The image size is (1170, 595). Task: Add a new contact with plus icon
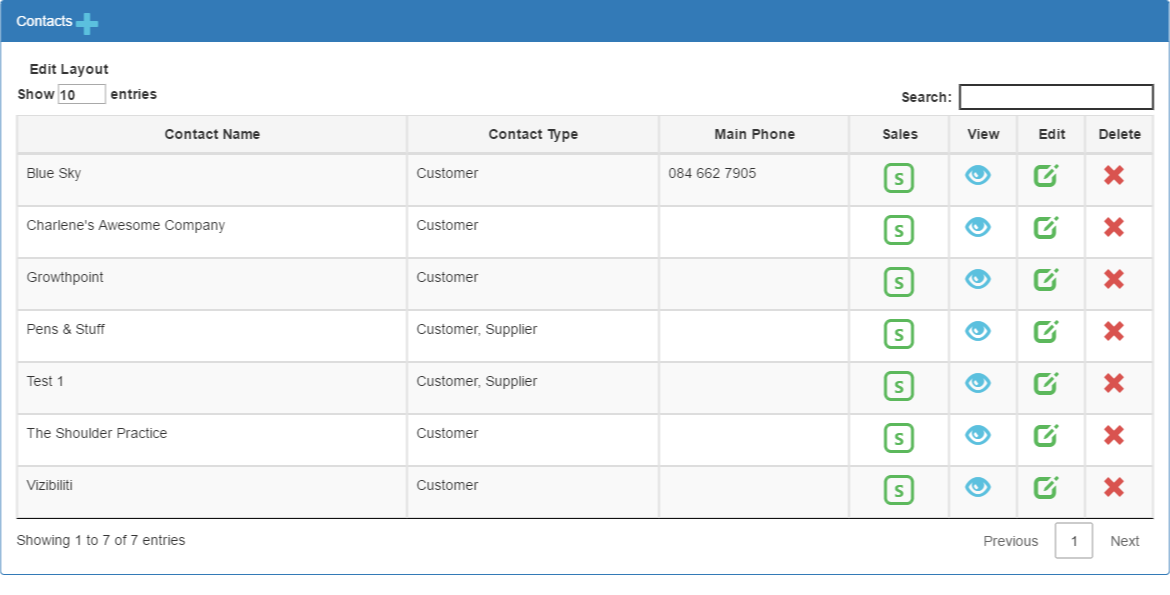tap(87, 24)
